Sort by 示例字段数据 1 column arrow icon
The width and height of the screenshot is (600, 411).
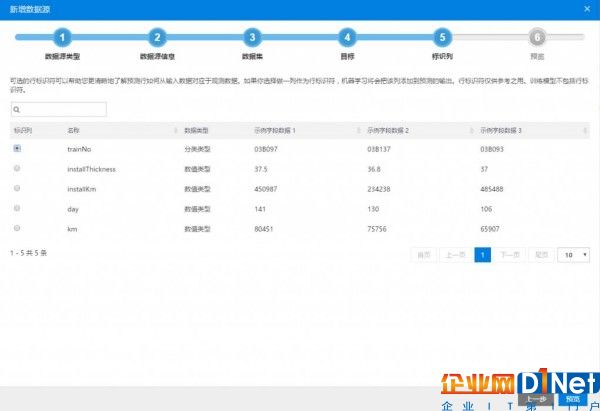[x=359, y=130]
